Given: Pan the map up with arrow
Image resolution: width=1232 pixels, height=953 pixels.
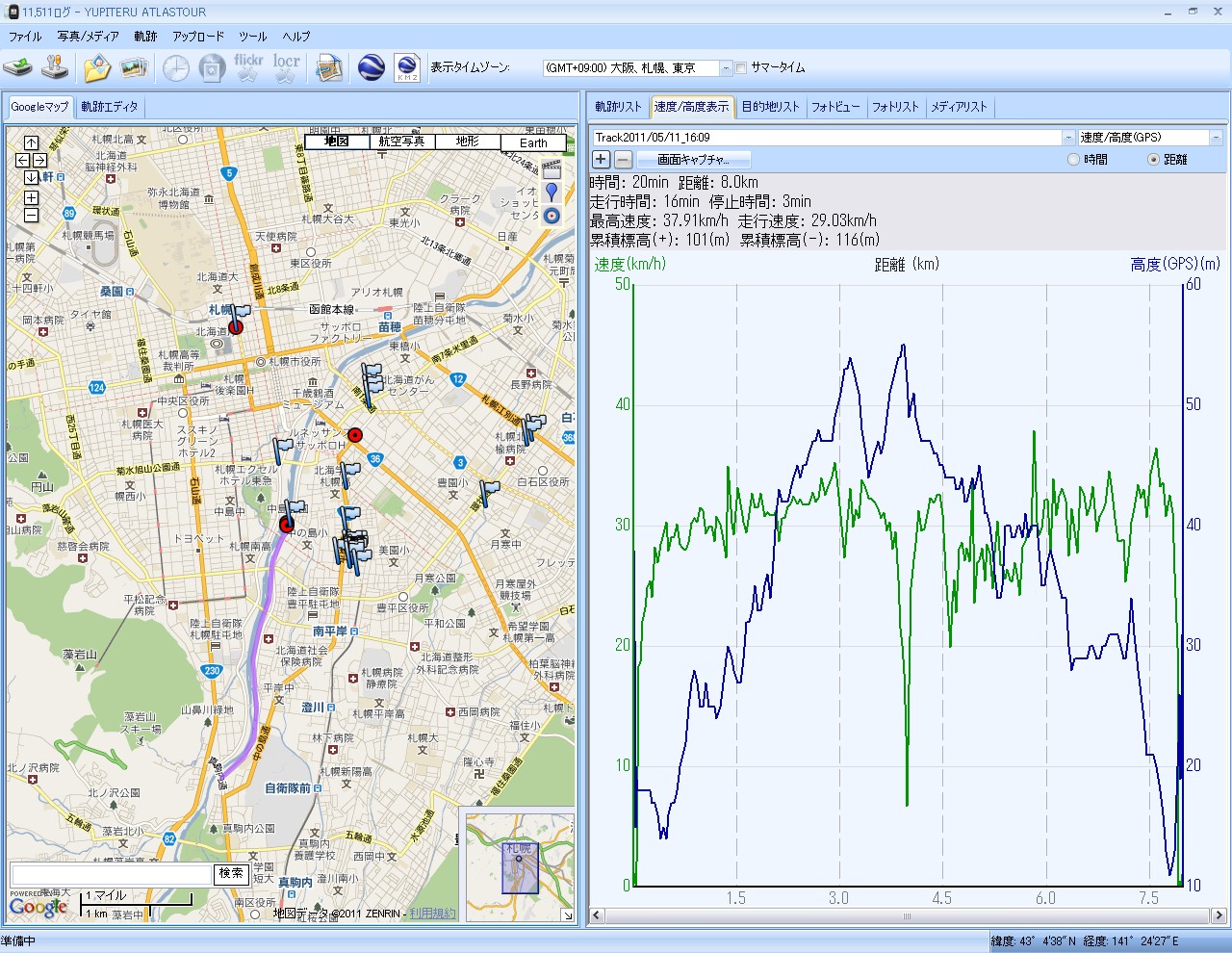Looking at the screenshot, I should pyautogui.click(x=31, y=142).
